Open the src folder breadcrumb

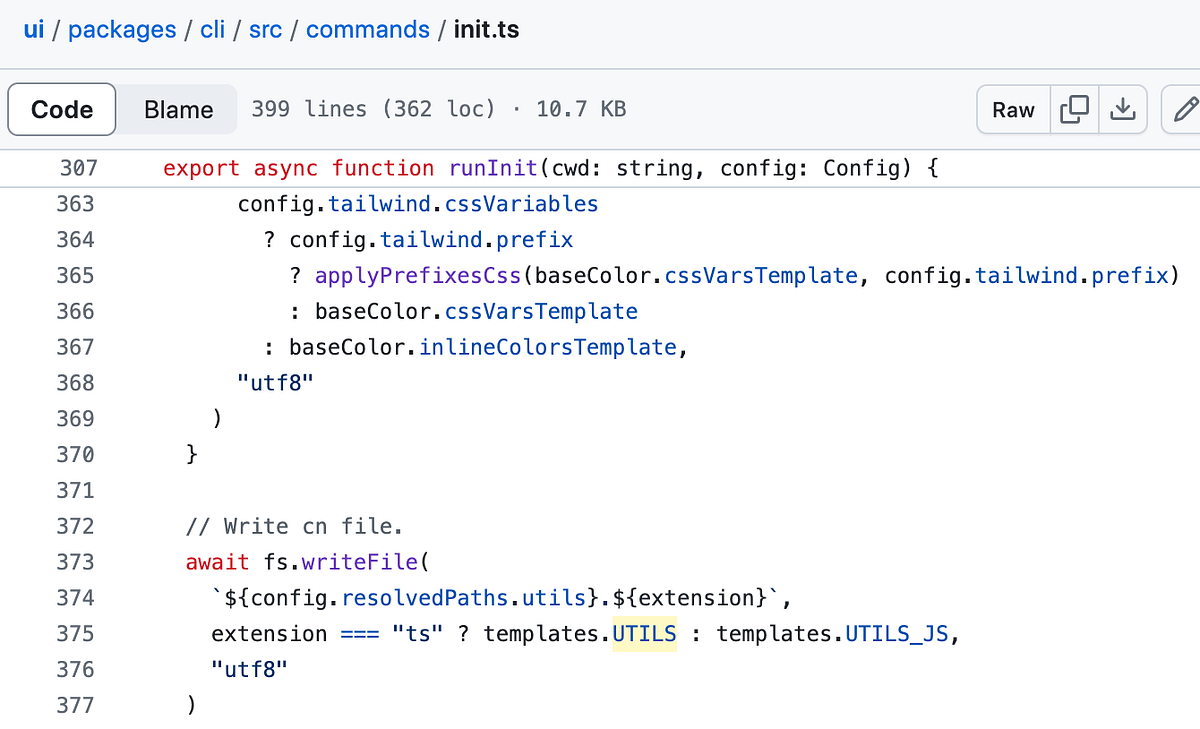pos(265,30)
